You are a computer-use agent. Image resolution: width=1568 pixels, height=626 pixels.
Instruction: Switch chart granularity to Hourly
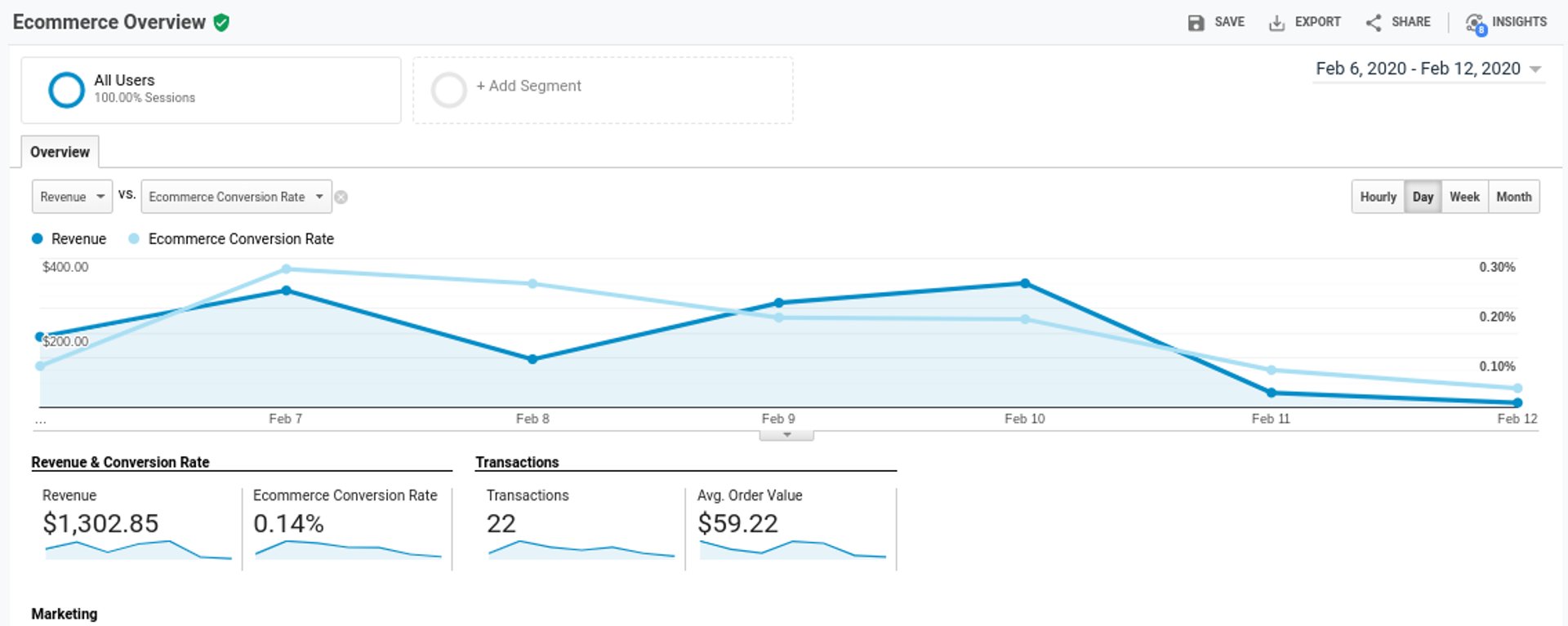pos(1378,197)
